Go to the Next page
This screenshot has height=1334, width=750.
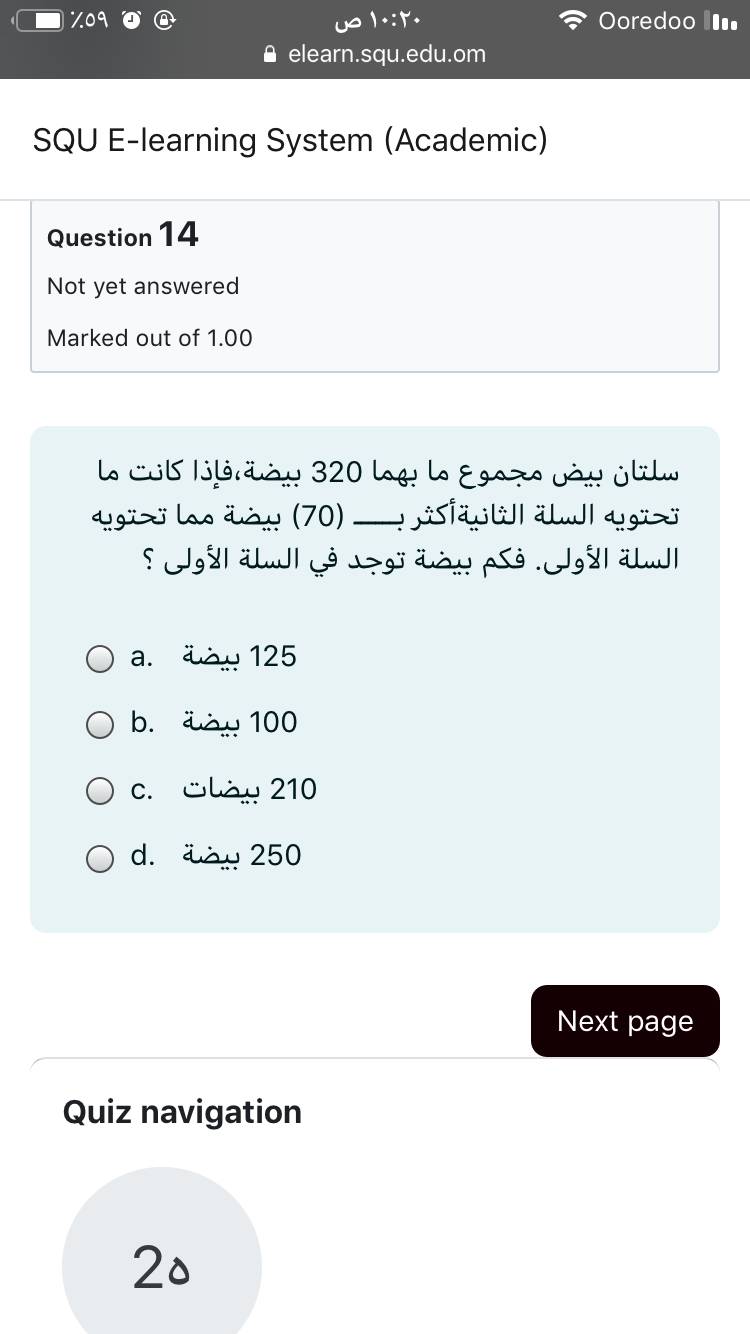pos(624,1021)
